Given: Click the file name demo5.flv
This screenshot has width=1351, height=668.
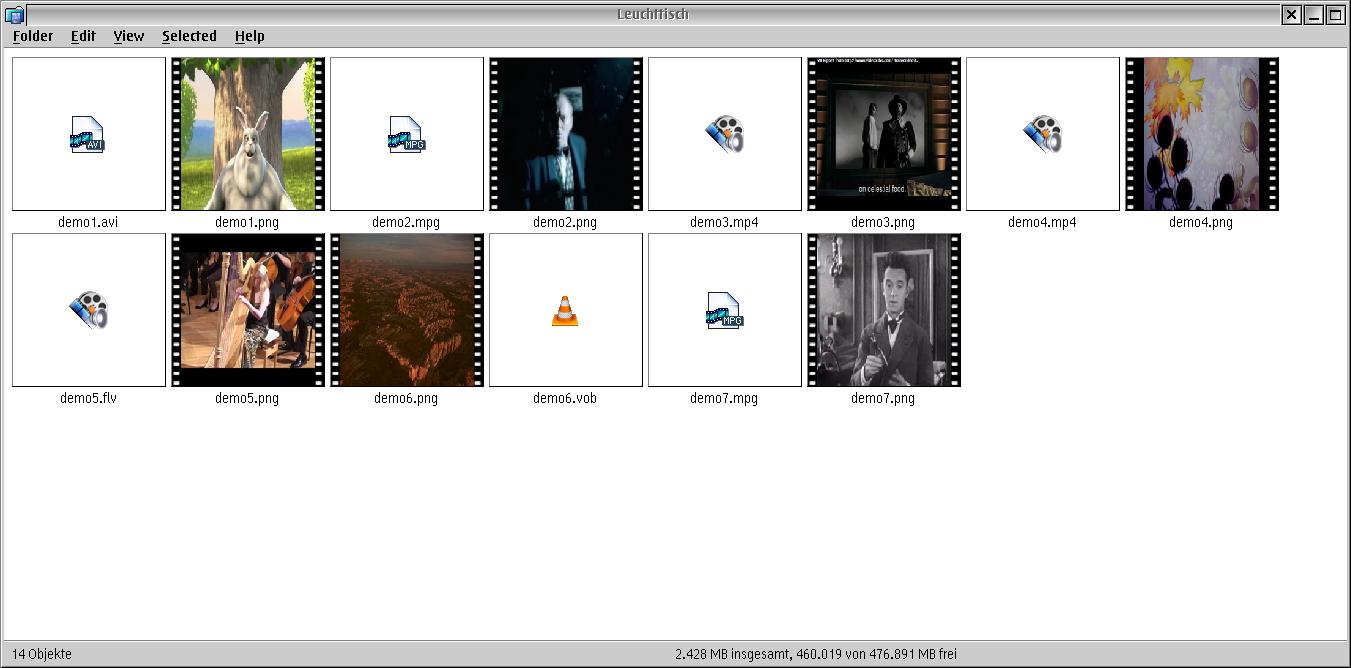Looking at the screenshot, I should [x=88, y=398].
